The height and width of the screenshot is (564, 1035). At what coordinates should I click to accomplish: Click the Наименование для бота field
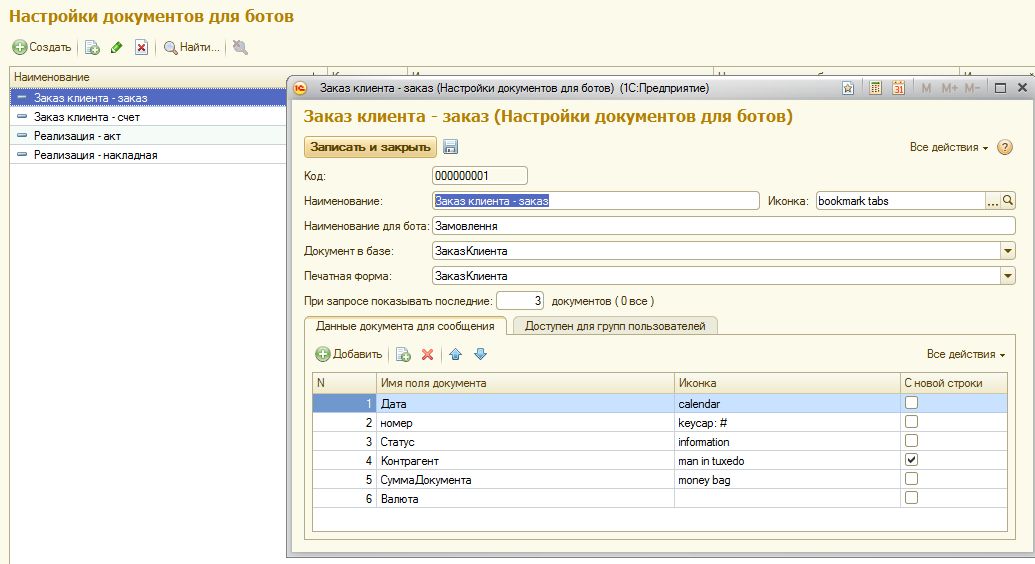tap(723, 226)
